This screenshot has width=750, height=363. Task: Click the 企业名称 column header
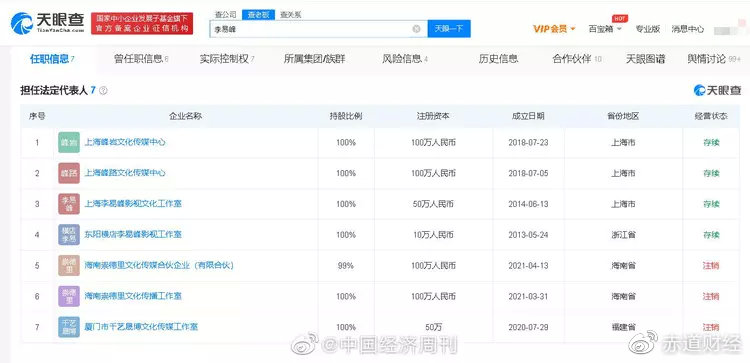(x=186, y=116)
